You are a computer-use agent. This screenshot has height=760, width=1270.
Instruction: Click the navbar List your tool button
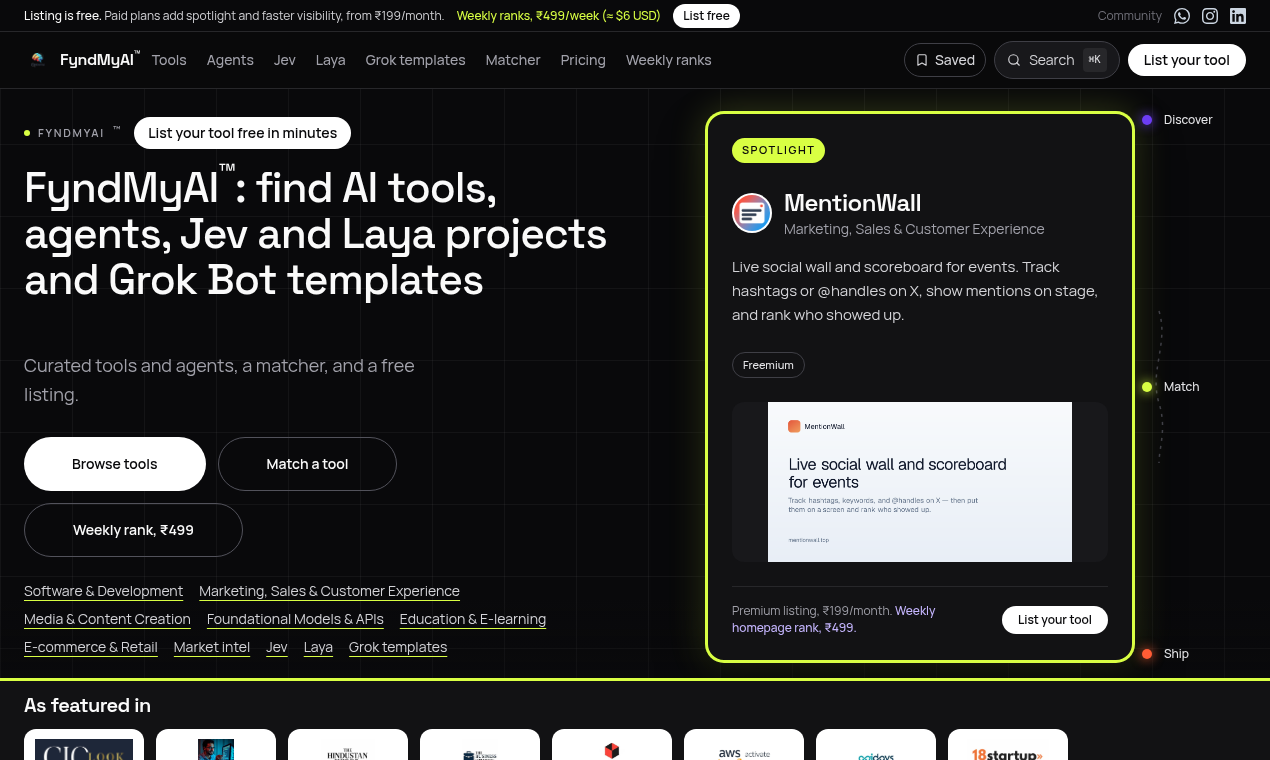[x=1187, y=60]
